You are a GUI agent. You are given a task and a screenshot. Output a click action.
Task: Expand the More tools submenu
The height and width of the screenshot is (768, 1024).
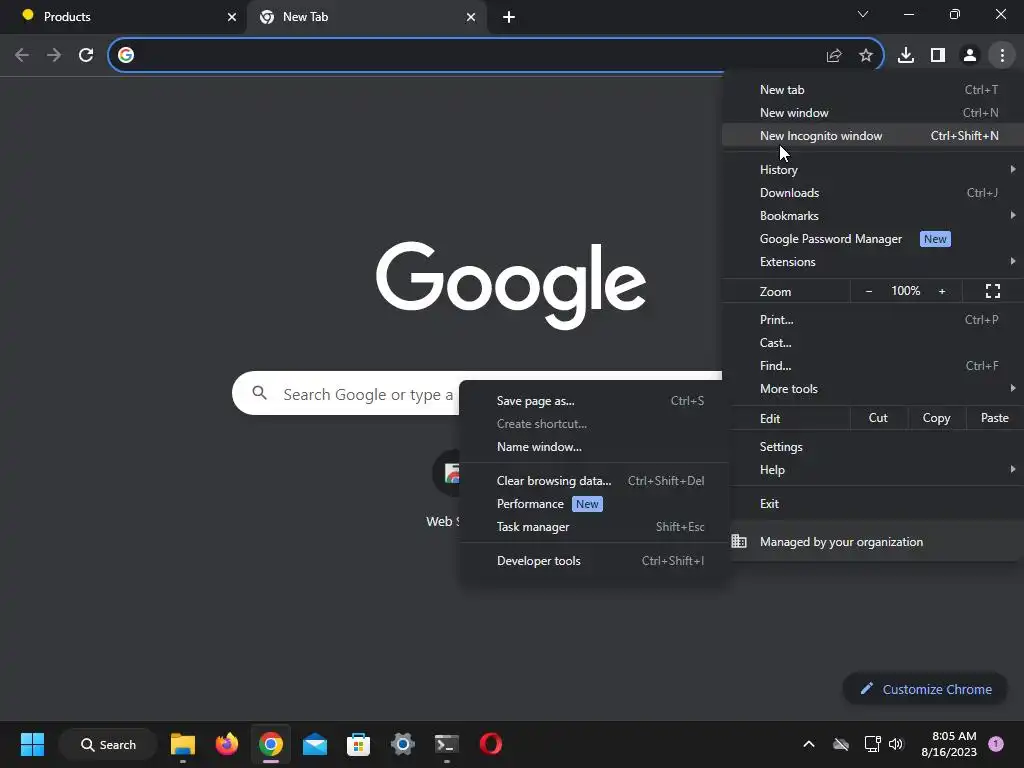872,389
